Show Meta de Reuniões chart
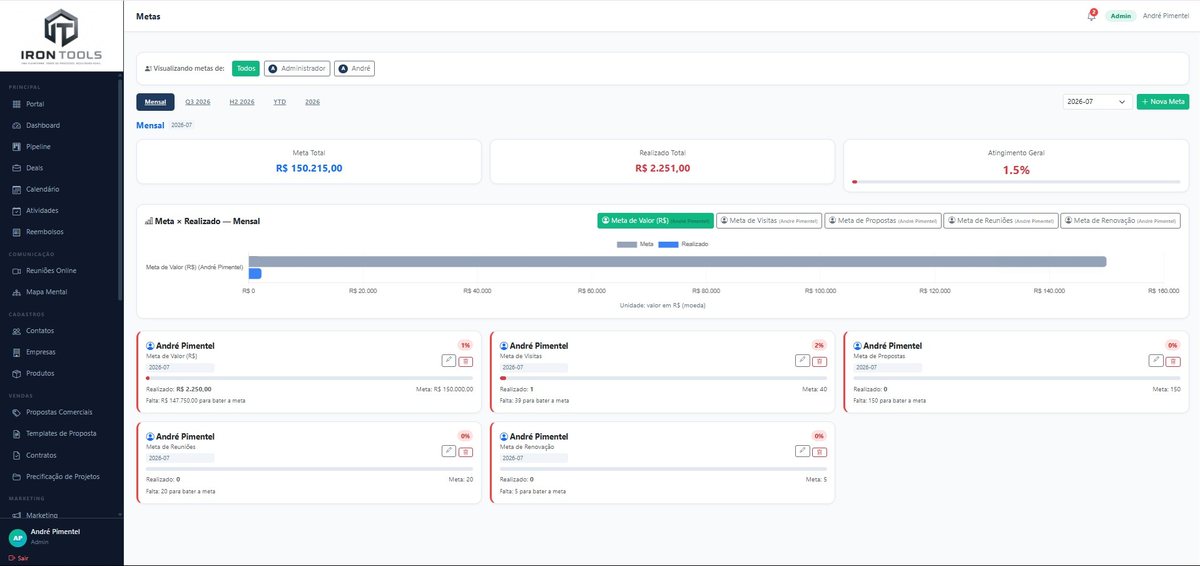Screen dimensions: 1200x566 (1001, 220)
